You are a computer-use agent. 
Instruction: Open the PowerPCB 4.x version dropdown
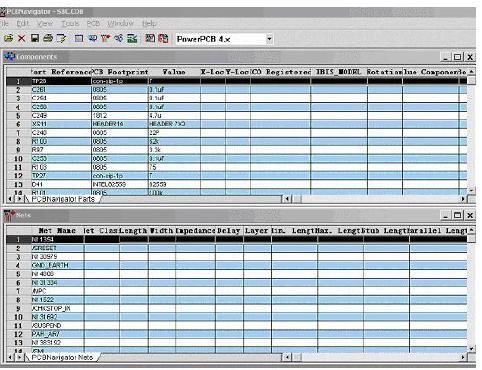269,39
